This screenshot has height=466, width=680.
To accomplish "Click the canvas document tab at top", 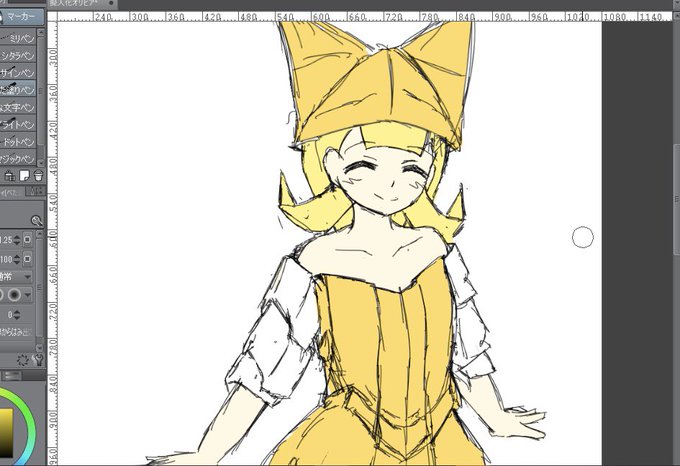I will coord(82,3).
